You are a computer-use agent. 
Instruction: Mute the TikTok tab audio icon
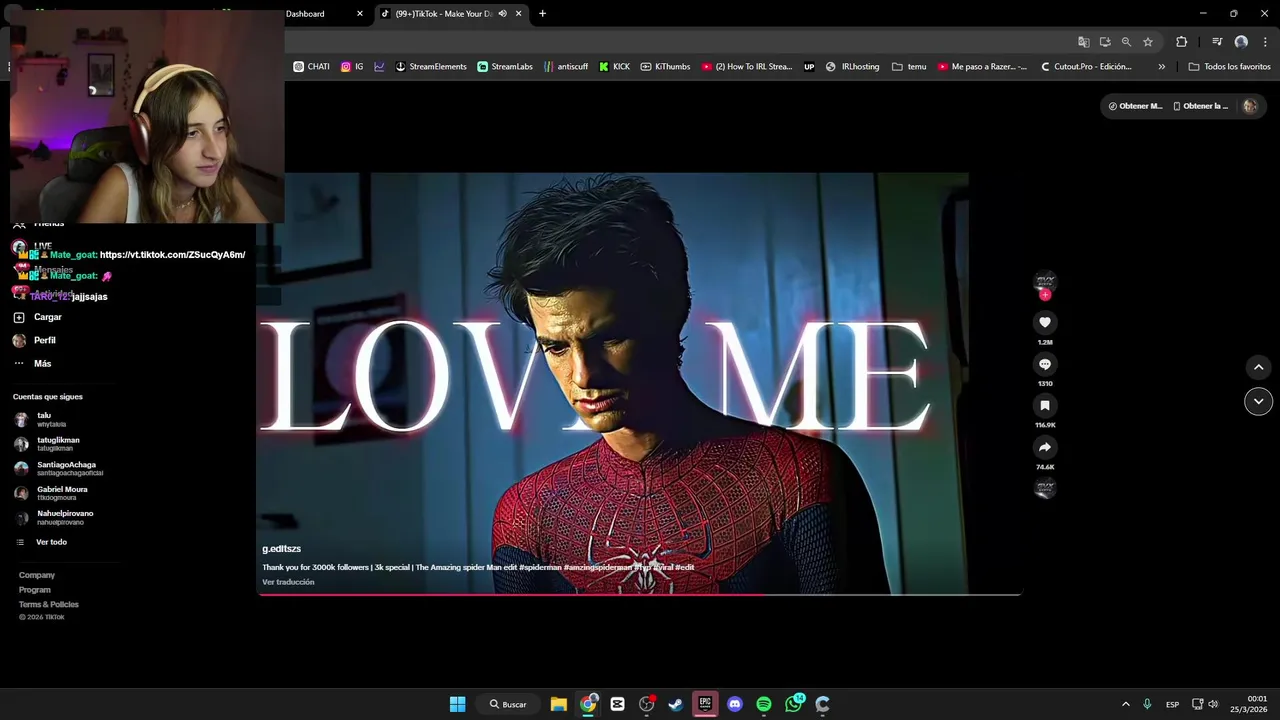[502, 14]
